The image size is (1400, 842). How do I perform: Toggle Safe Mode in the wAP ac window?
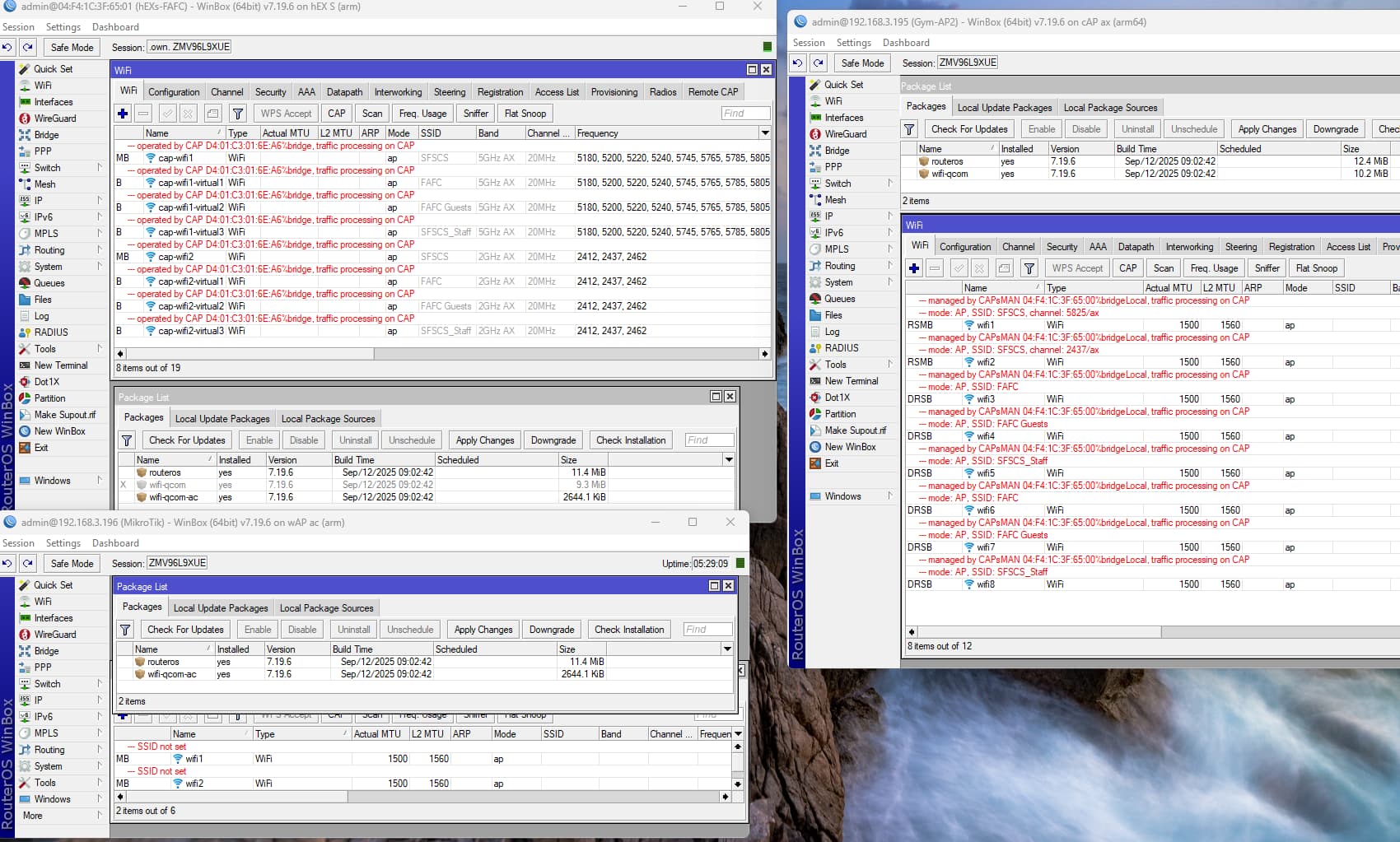(x=72, y=564)
